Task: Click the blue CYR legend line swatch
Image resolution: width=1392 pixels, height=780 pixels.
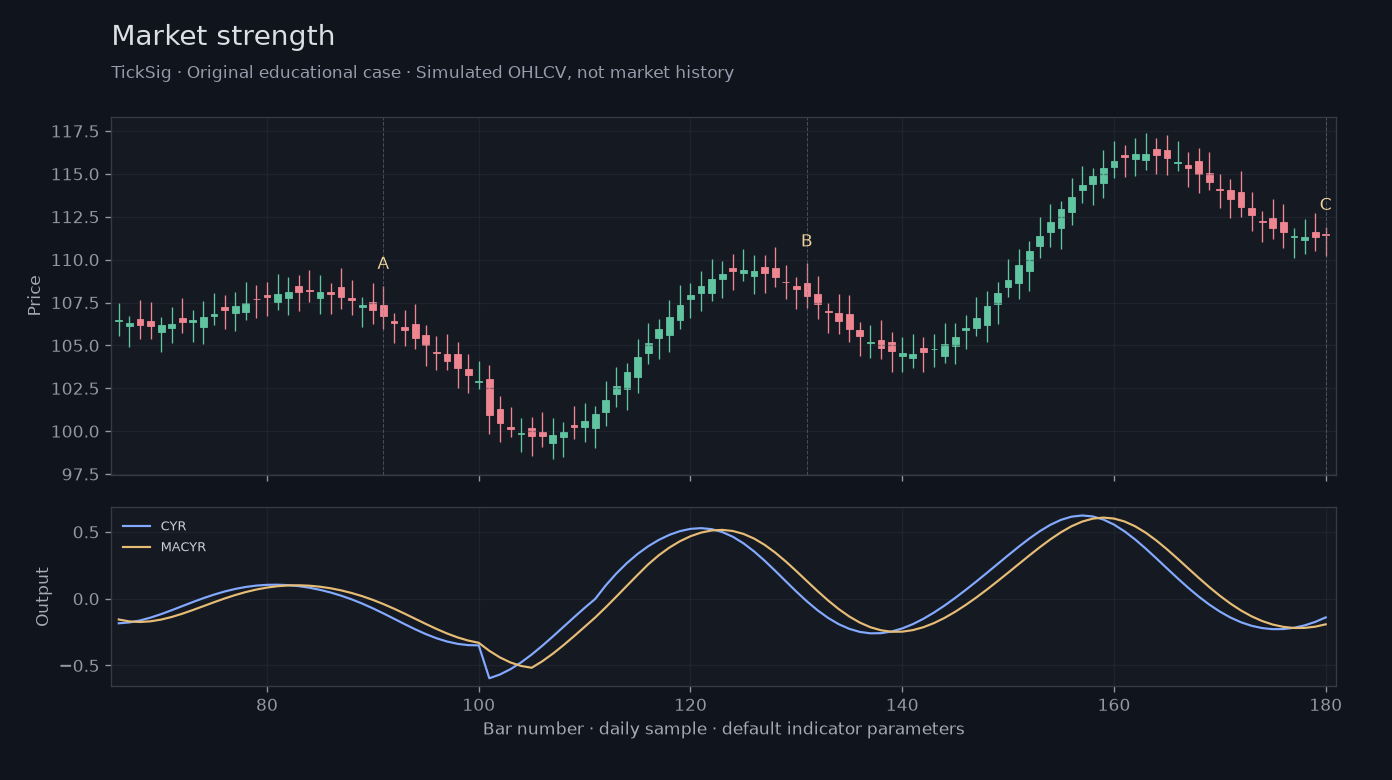Action: click(x=136, y=526)
